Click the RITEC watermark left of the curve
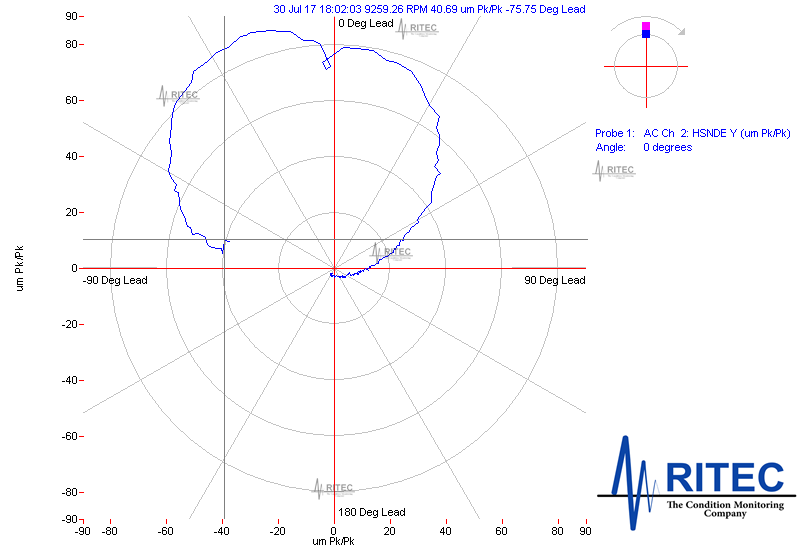This screenshot has width=807, height=550. pyautogui.click(x=178, y=96)
